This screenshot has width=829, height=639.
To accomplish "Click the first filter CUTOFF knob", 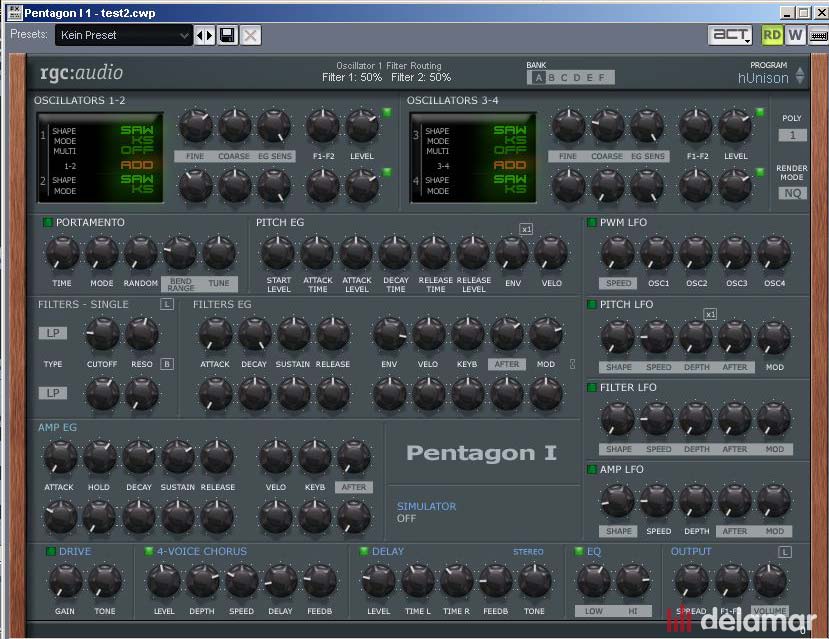I will [x=102, y=334].
